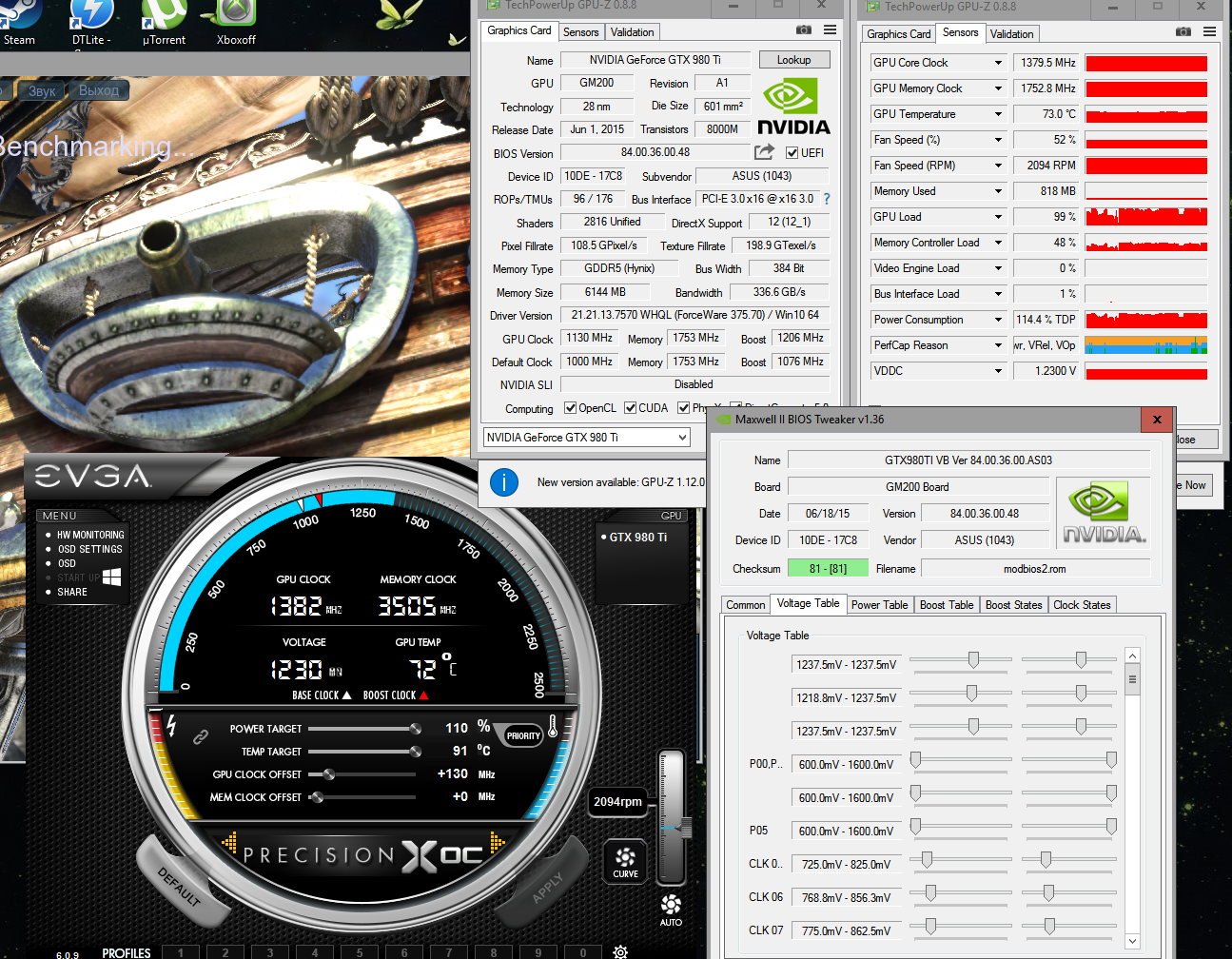Switch to Validation tab in left GPU-Z window
Viewport: 1232px width, 959px height.
(633, 32)
